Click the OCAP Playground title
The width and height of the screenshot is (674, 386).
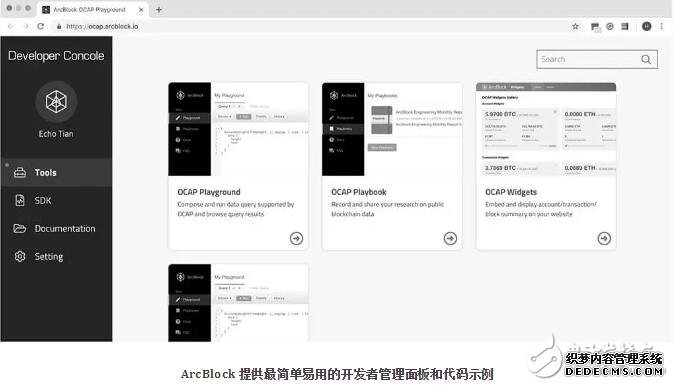coord(209,192)
